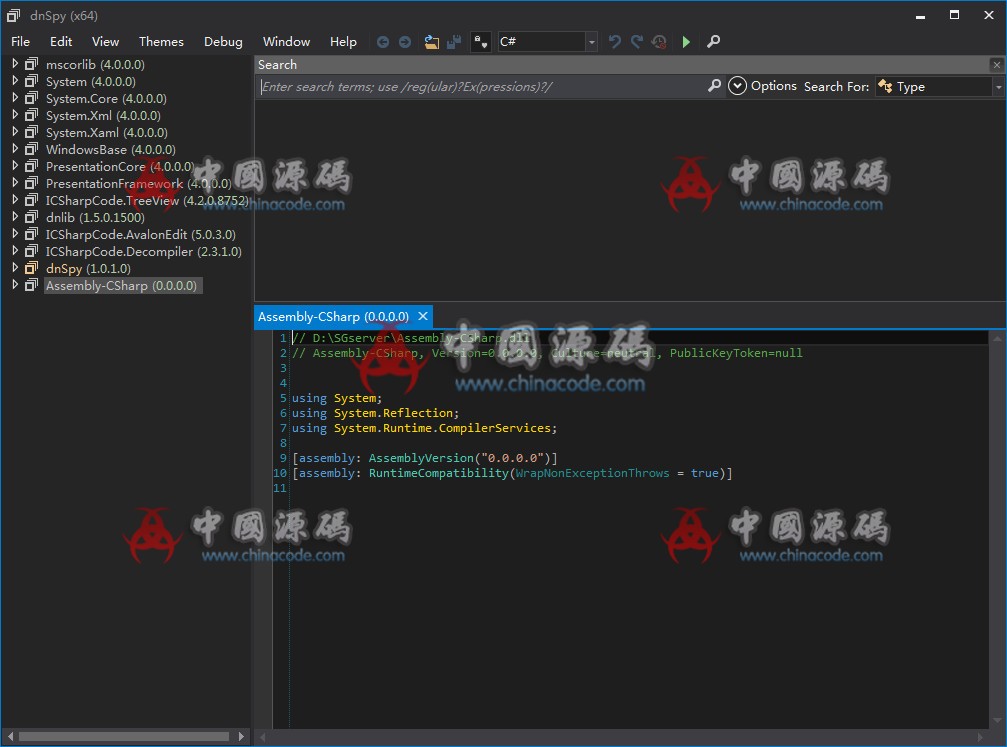
Task: Expand the System.Xaml node
Action: 15,132
